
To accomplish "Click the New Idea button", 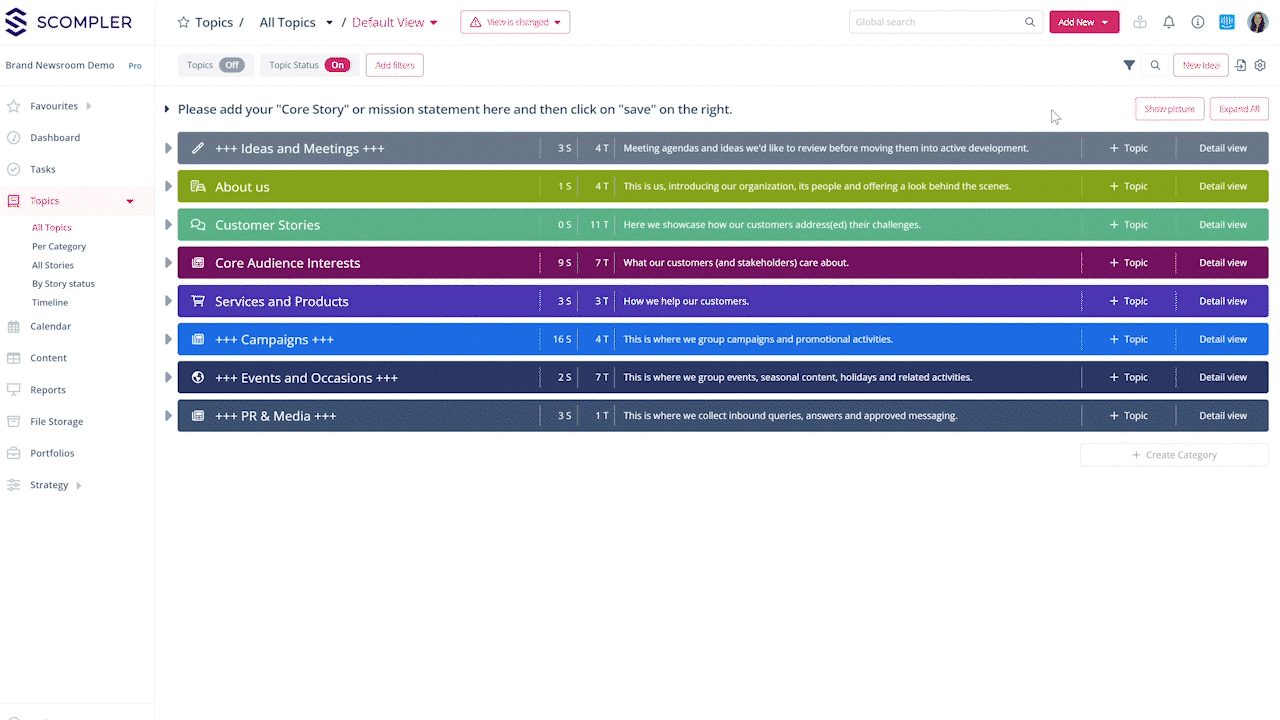I will click(1200, 64).
